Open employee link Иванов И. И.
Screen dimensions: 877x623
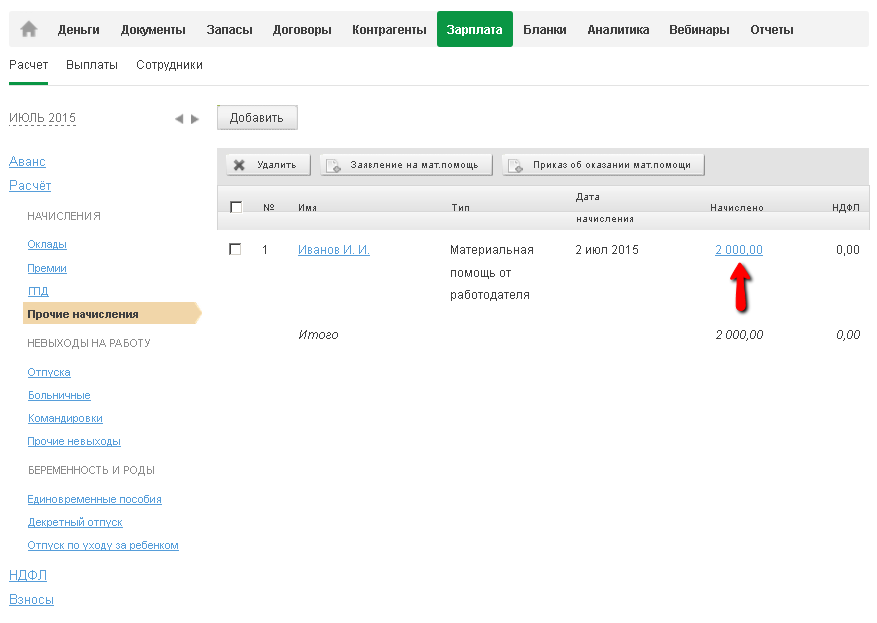coord(334,250)
